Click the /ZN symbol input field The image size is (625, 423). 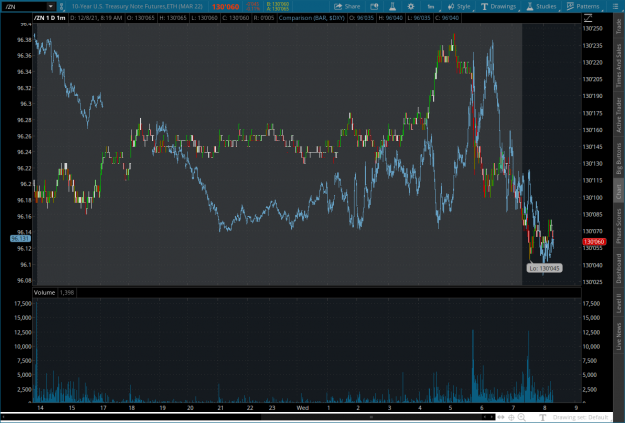click(x=25, y=6)
